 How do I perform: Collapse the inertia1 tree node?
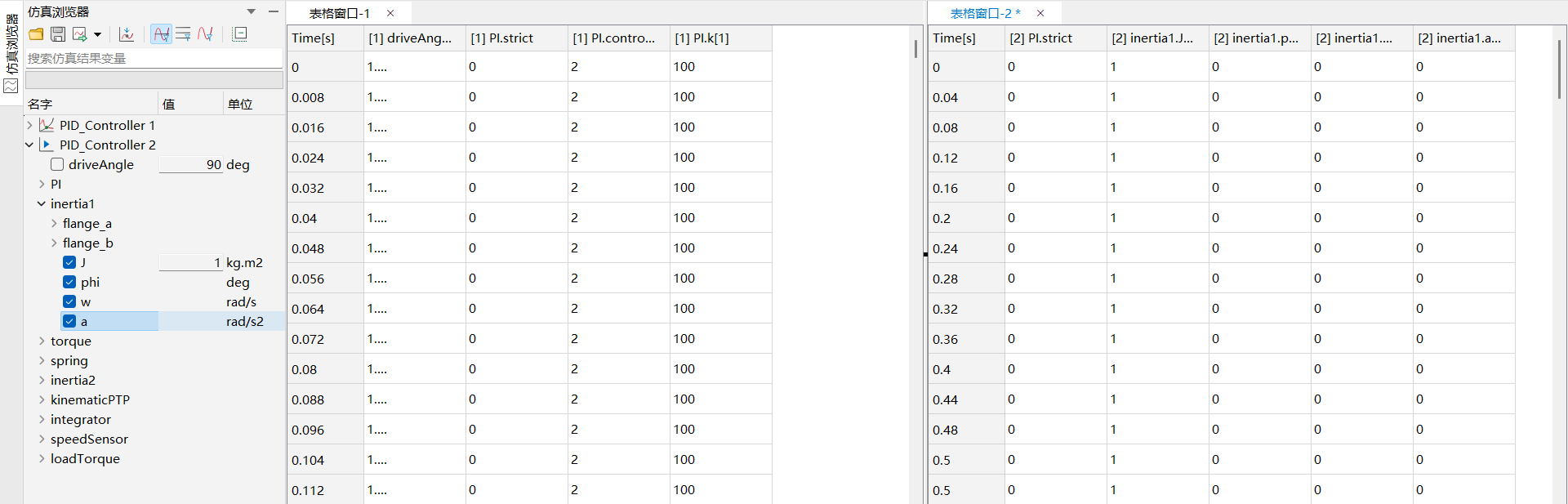coord(42,203)
